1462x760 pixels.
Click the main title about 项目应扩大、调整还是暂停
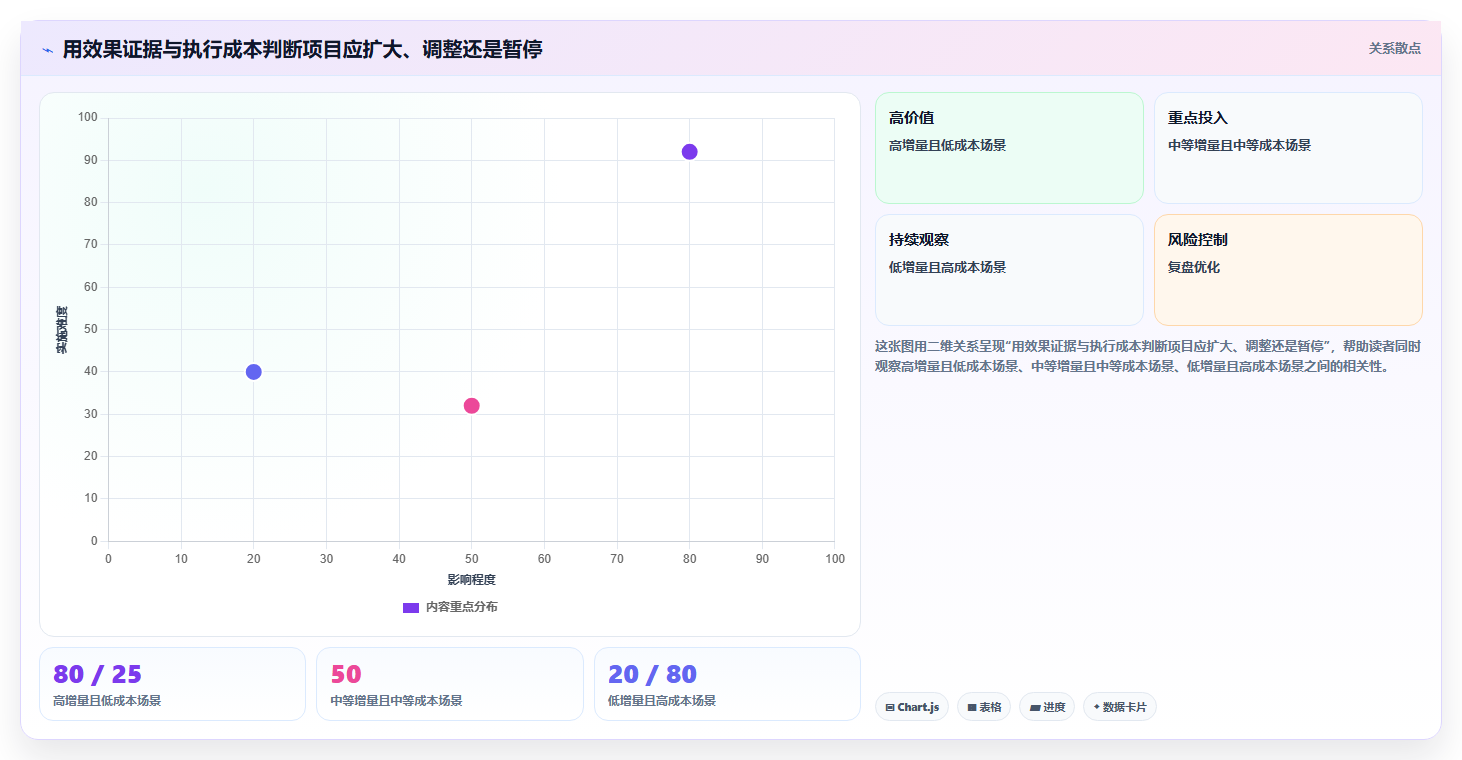click(x=302, y=49)
